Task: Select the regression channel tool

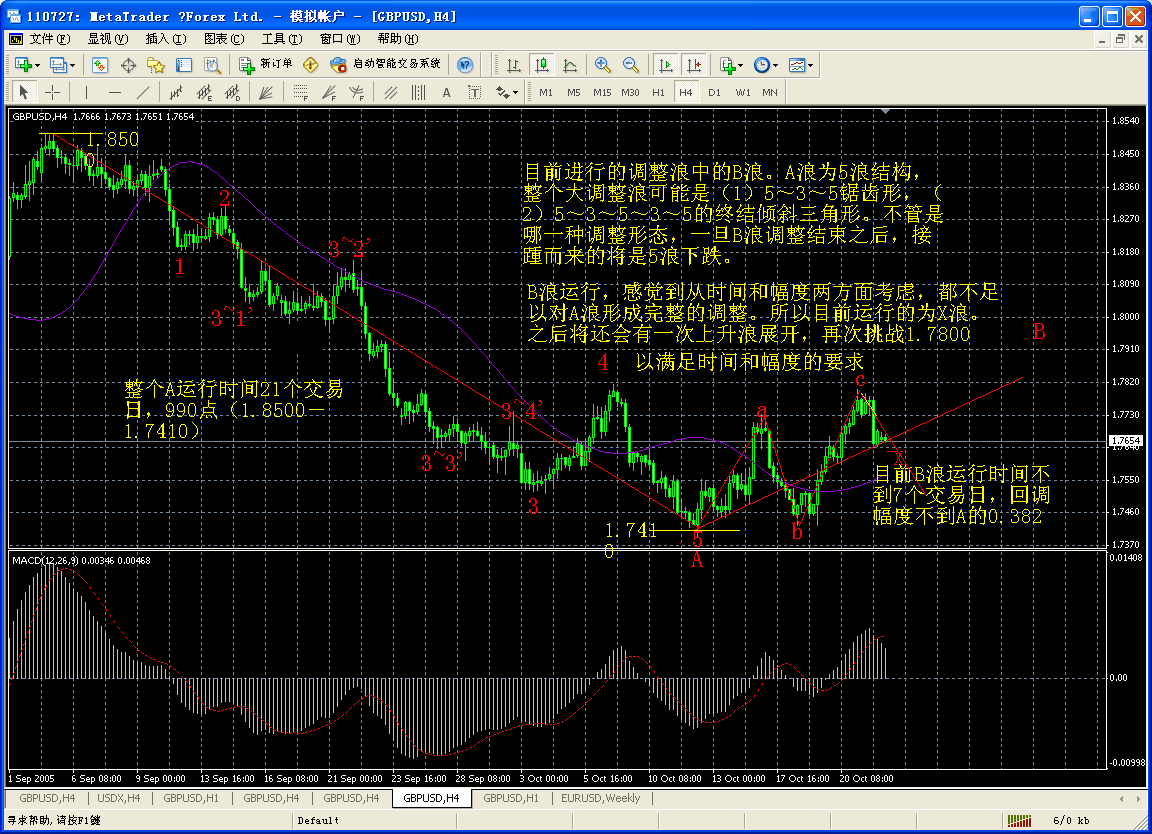Action: pos(176,93)
